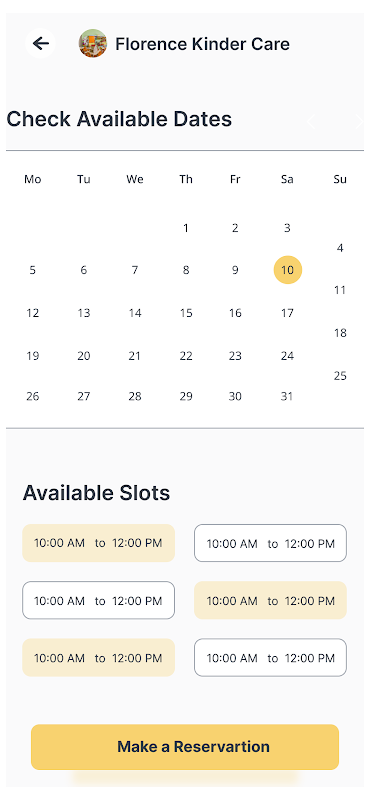
Task: Tap the Make a Reservartion button
Action: click(x=185, y=747)
